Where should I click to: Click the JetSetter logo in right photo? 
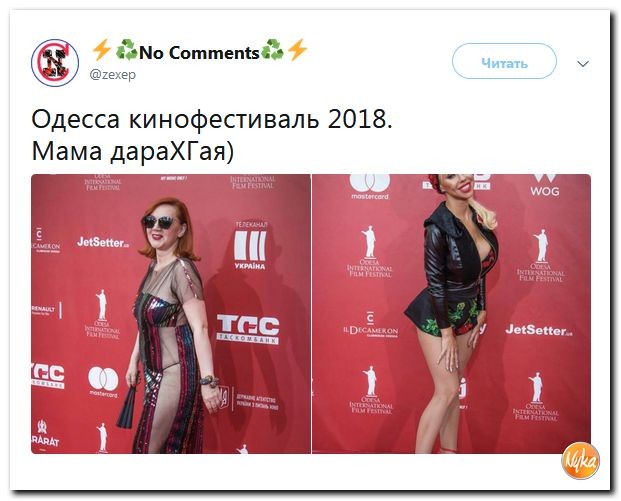pyautogui.click(x=538, y=330)
